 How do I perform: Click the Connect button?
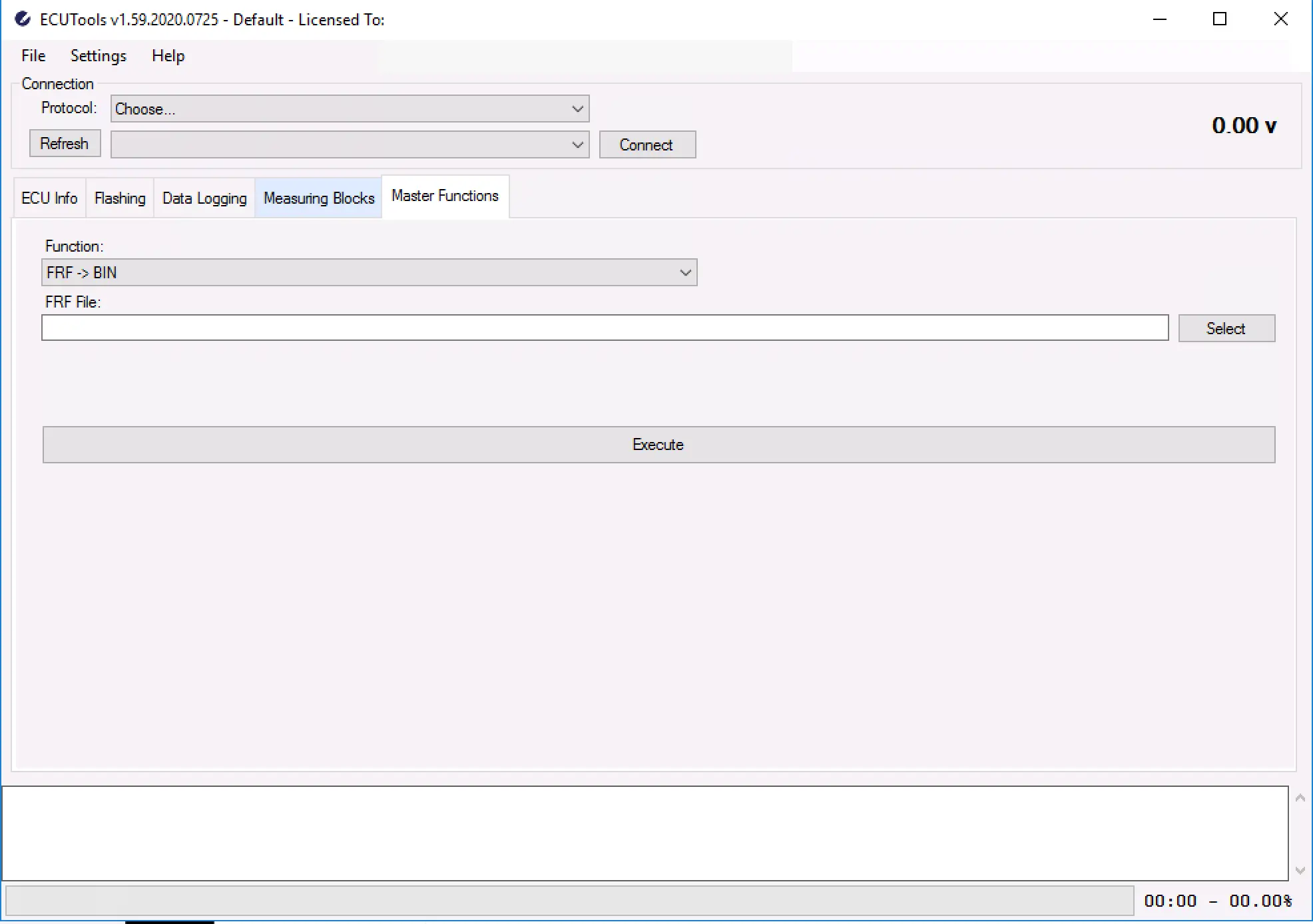[647, 144]
